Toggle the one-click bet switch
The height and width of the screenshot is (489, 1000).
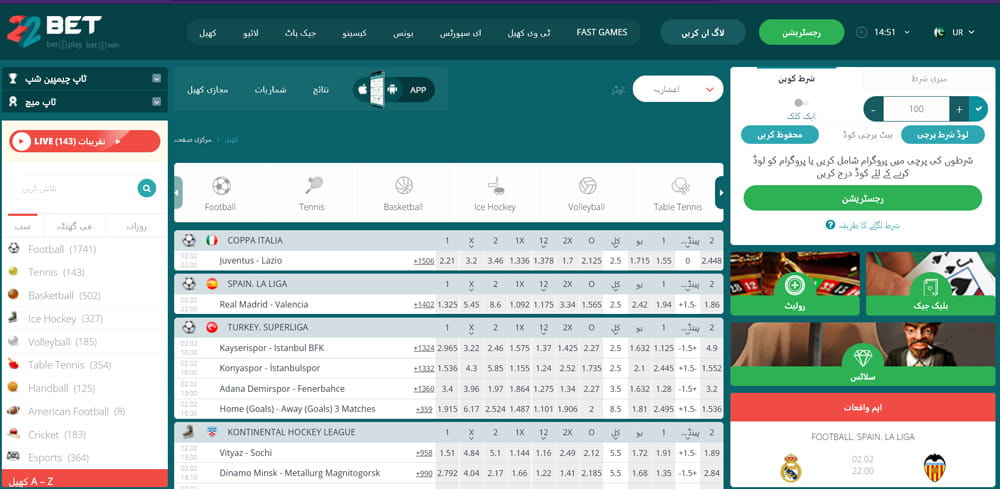[x=800, y=103]
